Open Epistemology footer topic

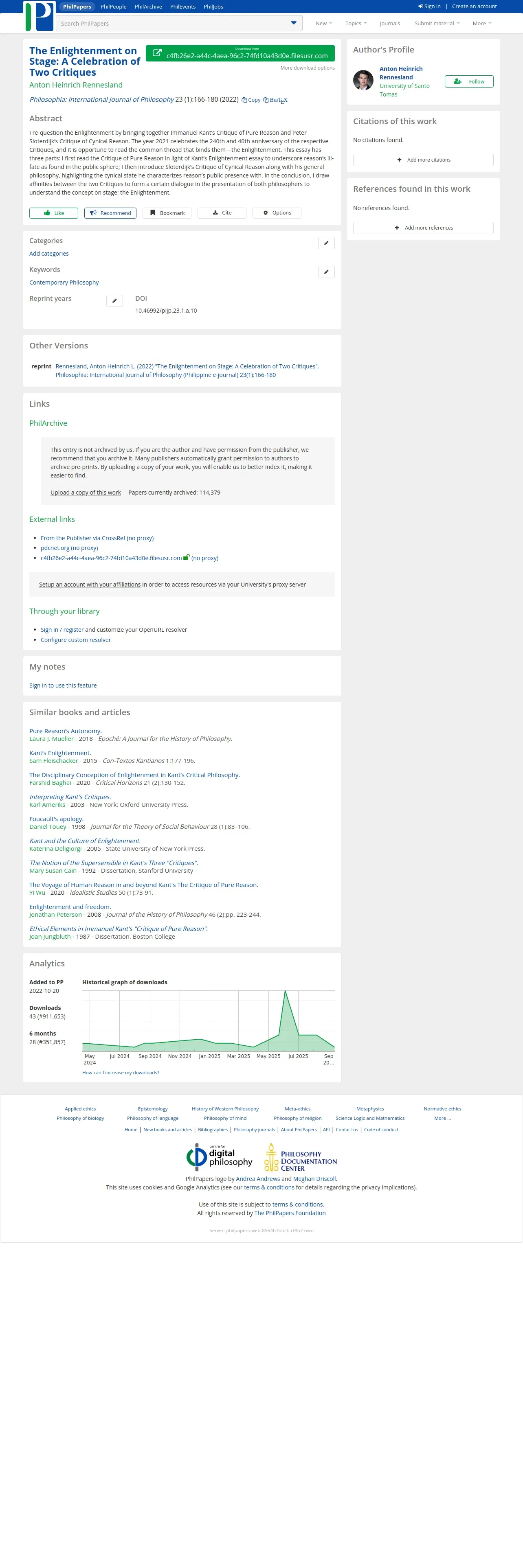click(x=153, y=1109)
